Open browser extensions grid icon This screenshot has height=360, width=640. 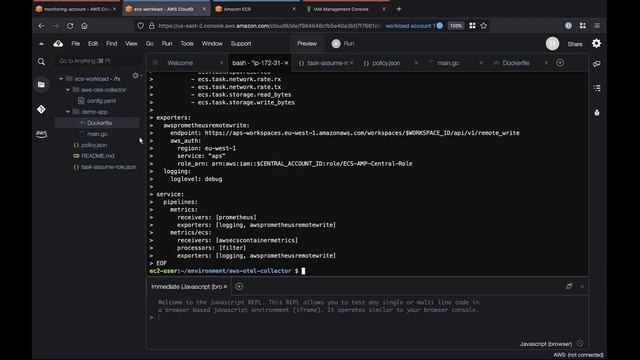tap(582, 26)
